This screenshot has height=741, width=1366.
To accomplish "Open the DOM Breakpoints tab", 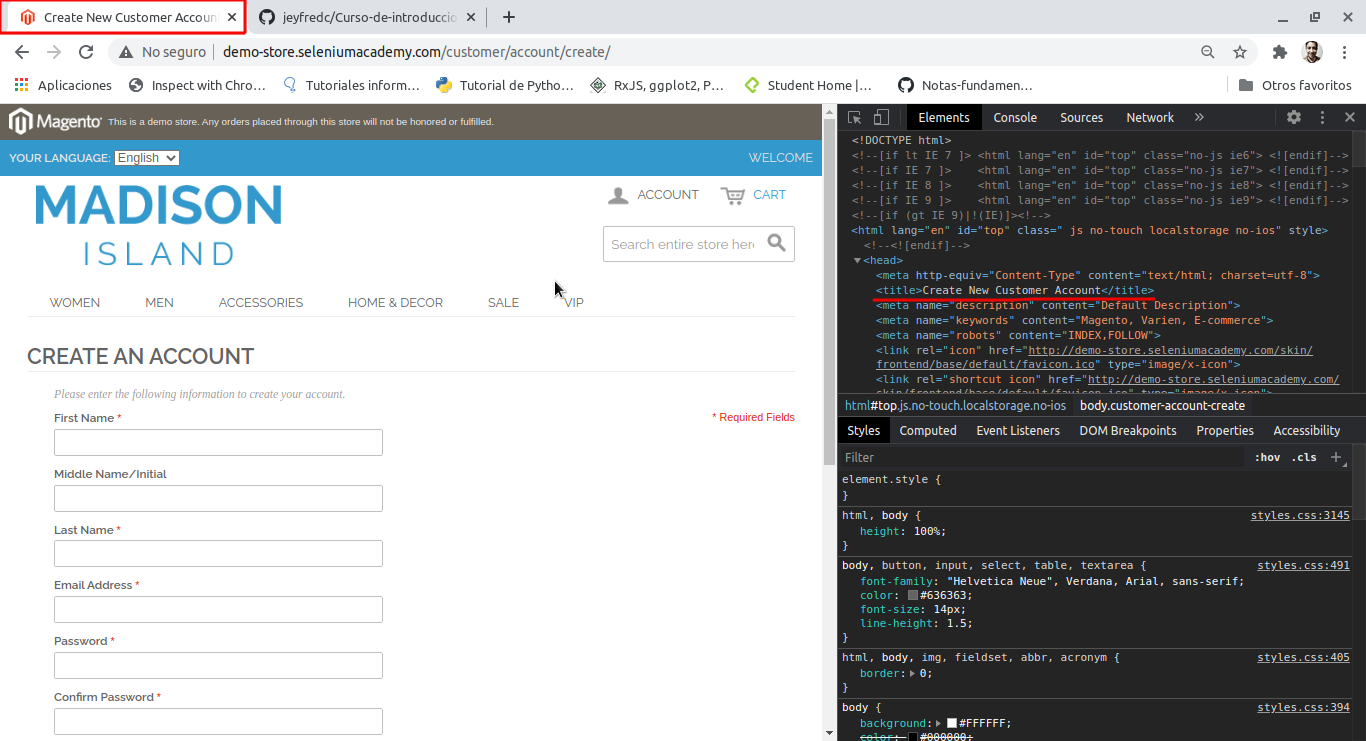I will [1128, 430].
